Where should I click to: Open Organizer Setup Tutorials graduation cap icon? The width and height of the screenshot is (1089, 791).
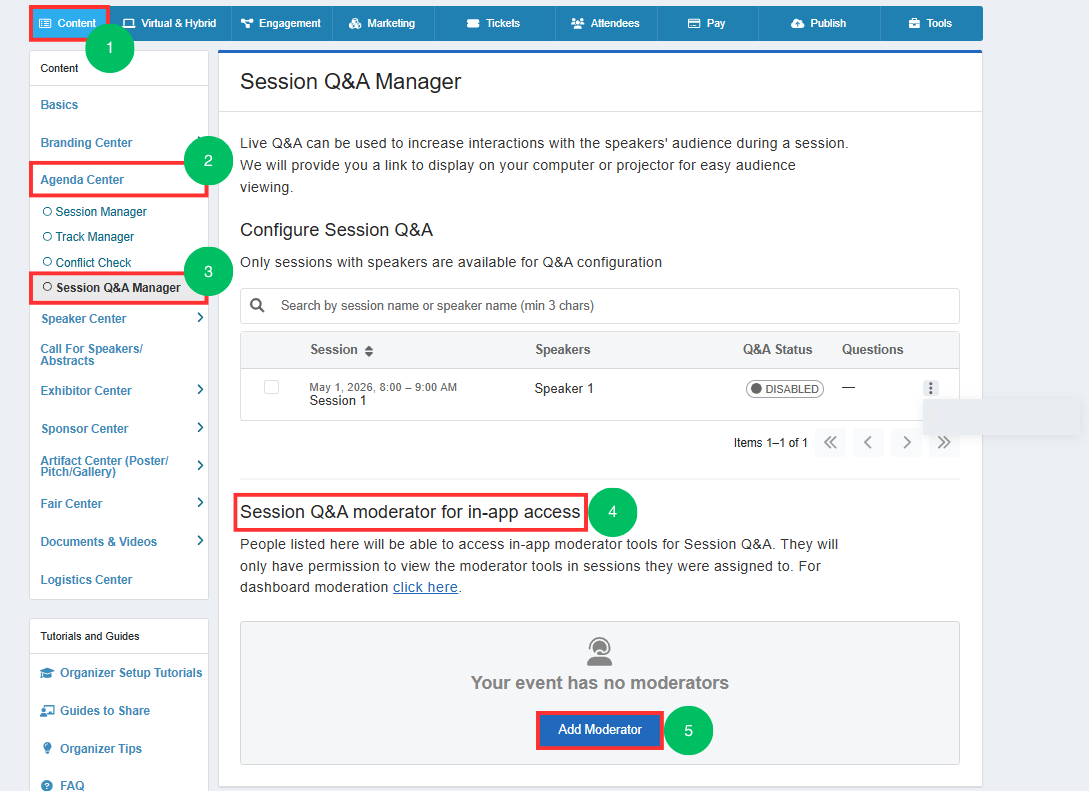47,673
